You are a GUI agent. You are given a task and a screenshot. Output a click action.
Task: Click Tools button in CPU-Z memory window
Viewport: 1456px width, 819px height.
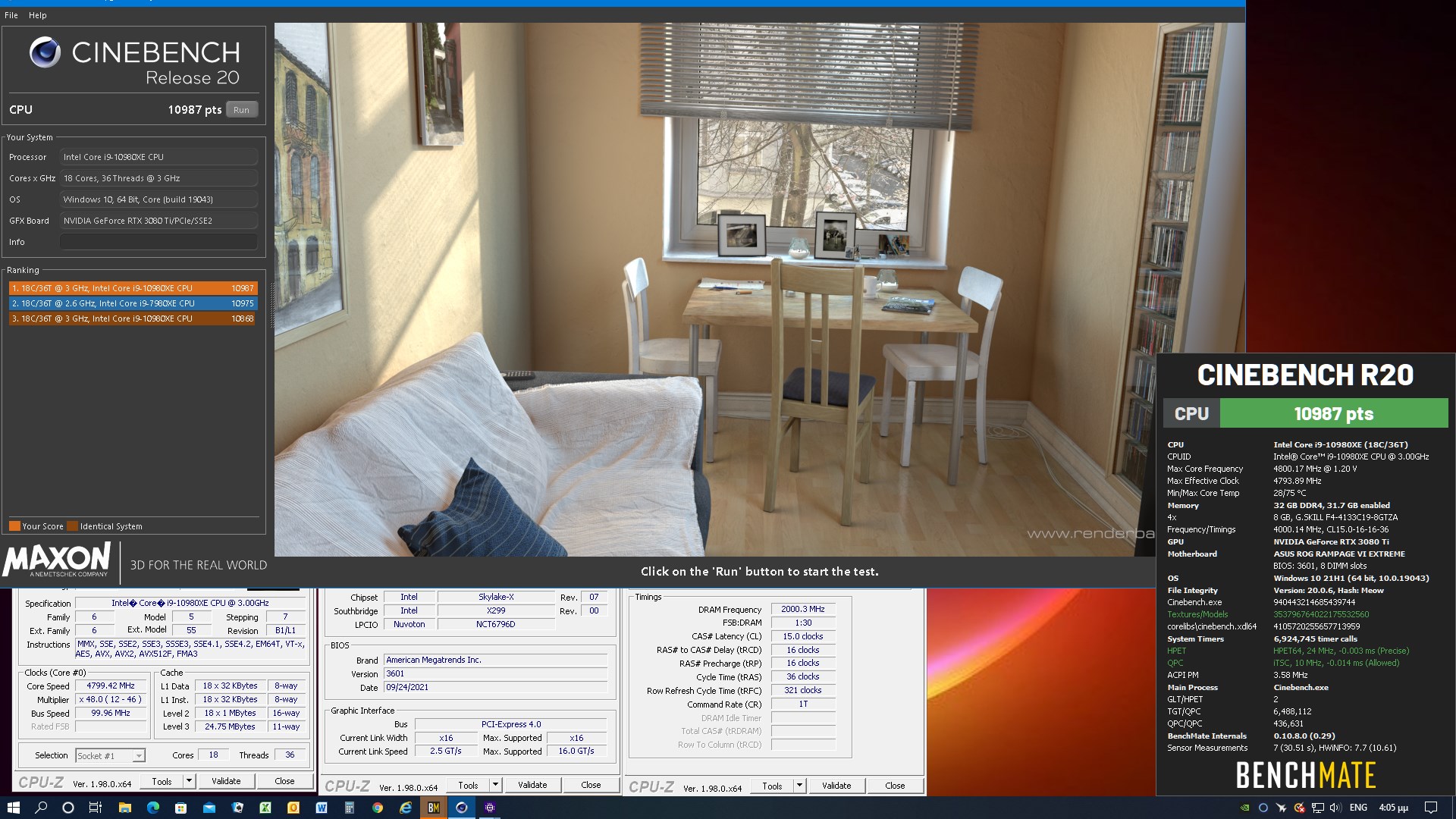pyautogui.click(x=772, y=786)
